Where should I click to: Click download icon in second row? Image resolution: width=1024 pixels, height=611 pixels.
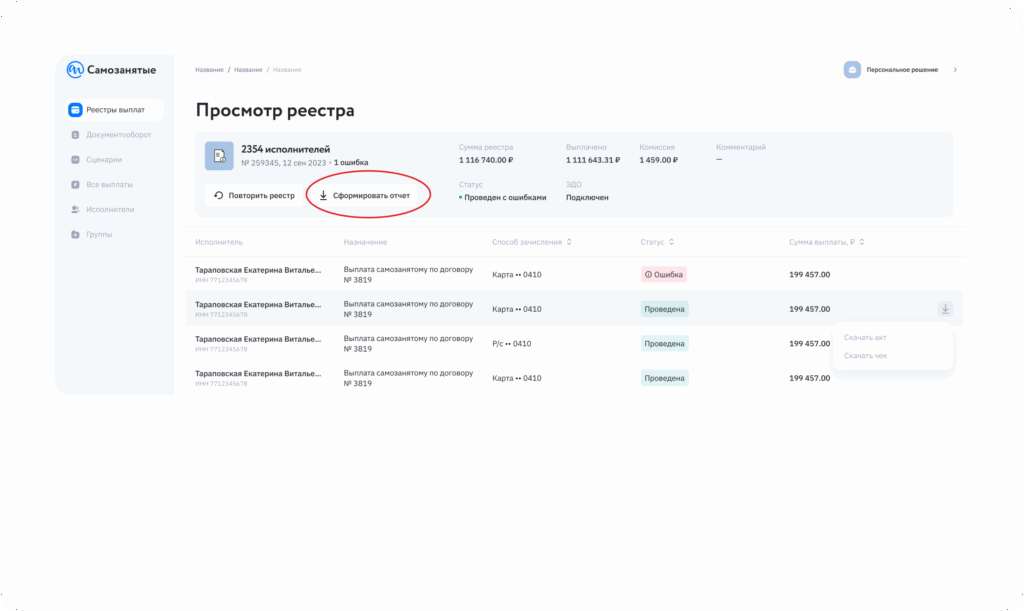(945, 309)
